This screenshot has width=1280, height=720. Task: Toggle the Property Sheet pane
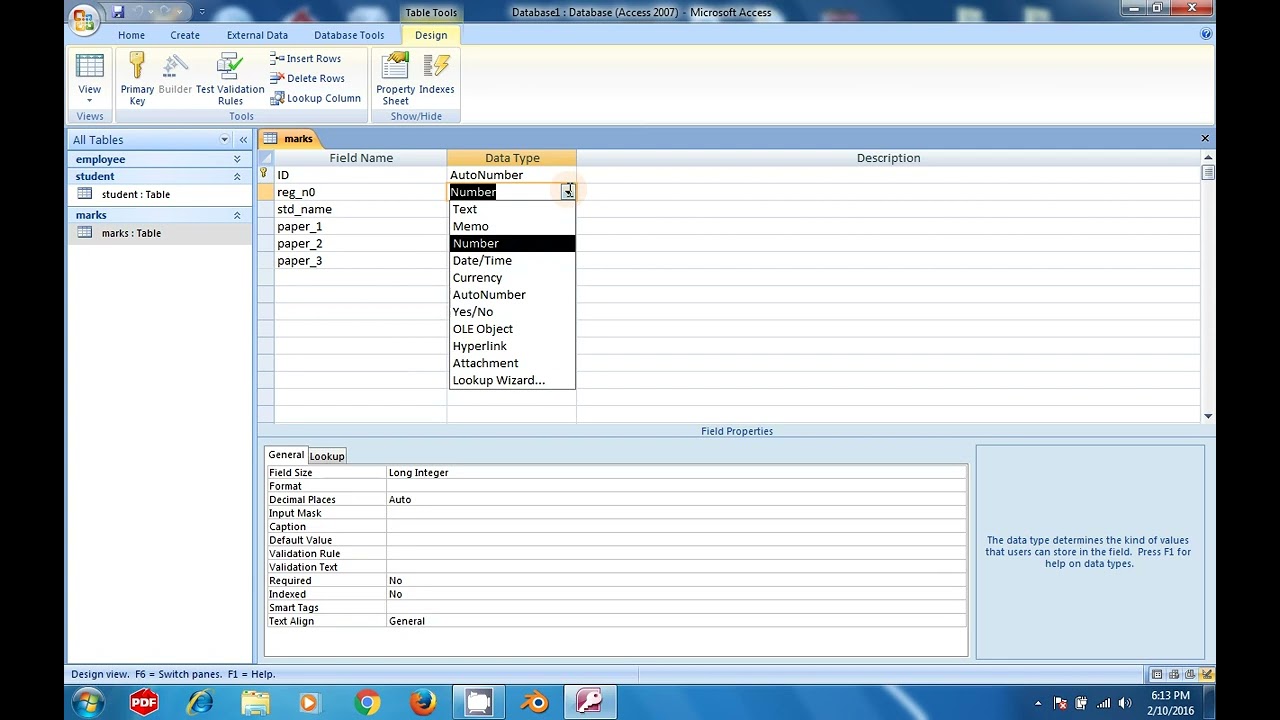pyautogui.click(x=395, y=79)
